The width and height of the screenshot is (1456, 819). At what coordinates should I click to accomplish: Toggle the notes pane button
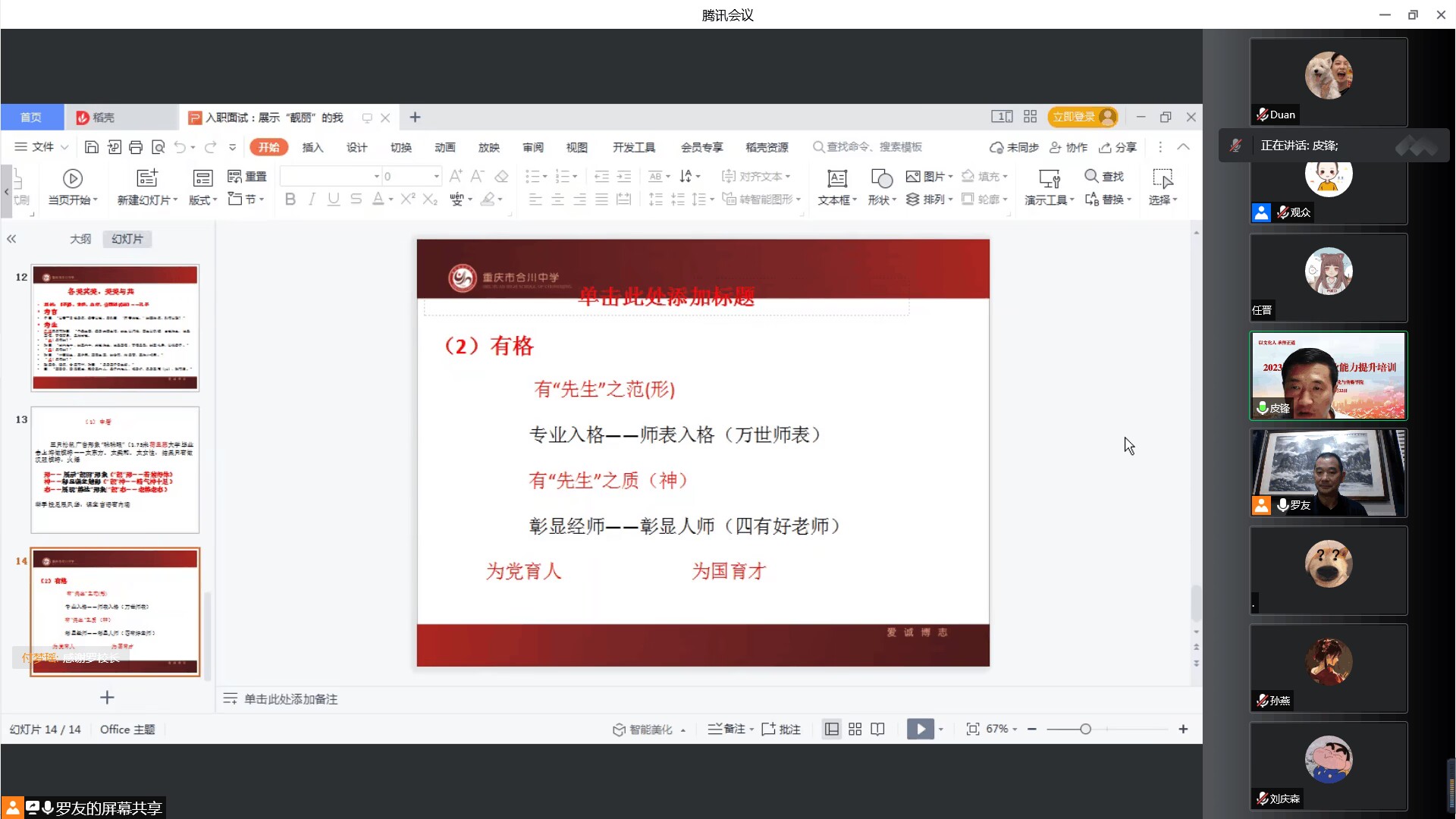(729, 729)
